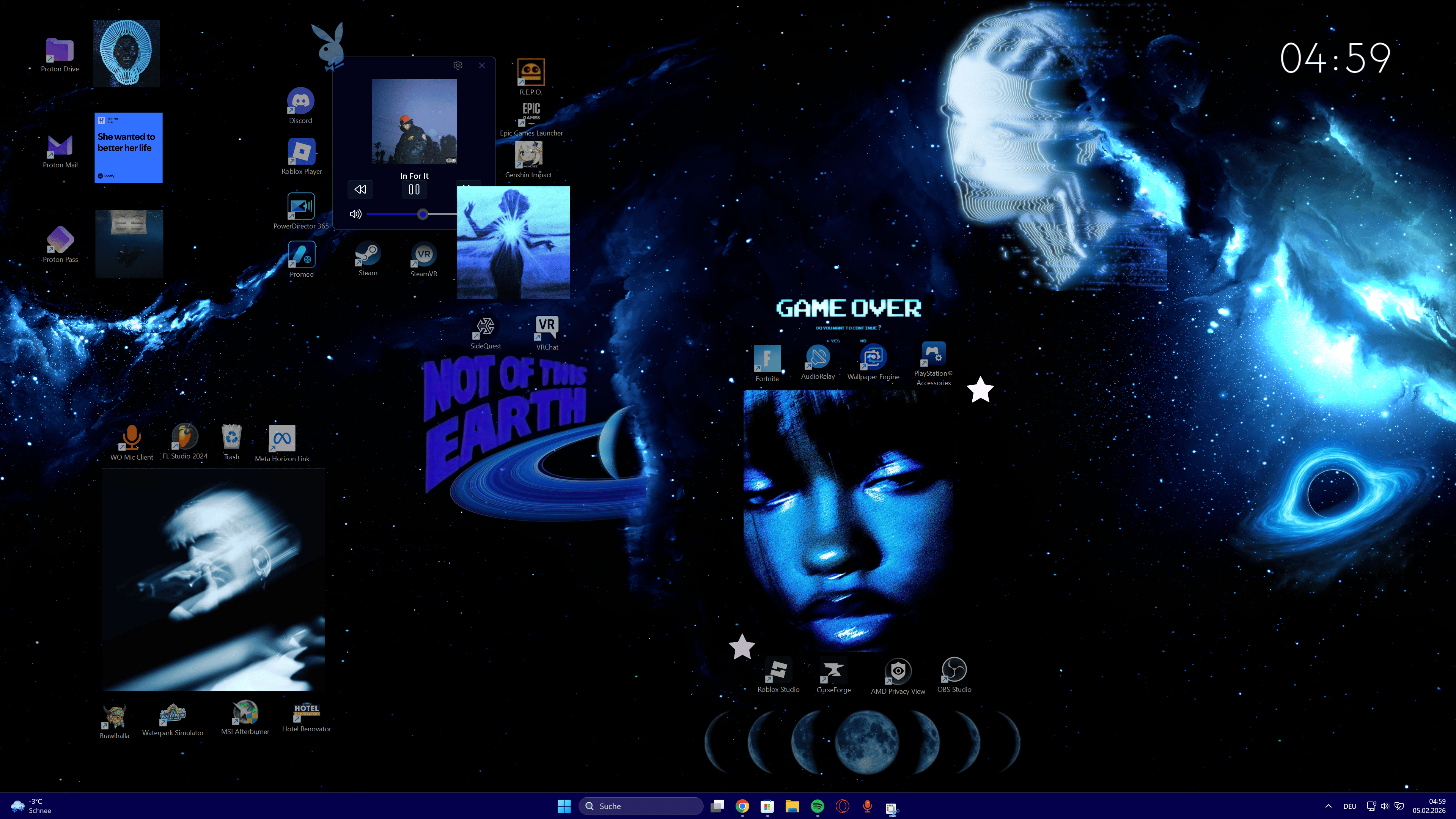Open the microphone app on the taskbar

[x=867, y=806]
